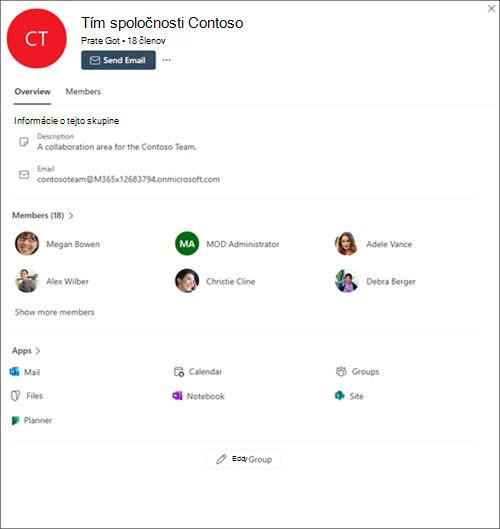This screenshot has height=529, width=500.
Task: Open Megan Bowen's profile photo
Action: tap(27, 244)
